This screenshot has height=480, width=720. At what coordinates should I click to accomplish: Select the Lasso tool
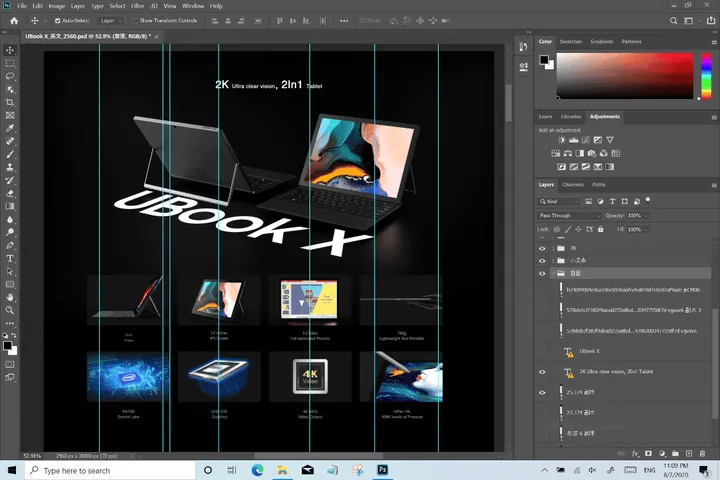click(10, 76)
